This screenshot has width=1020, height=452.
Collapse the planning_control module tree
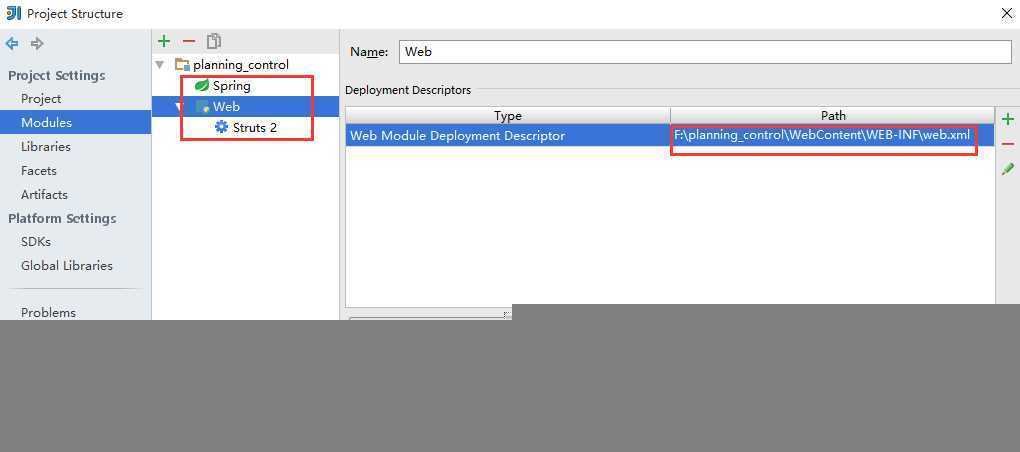tap(160, 64)
